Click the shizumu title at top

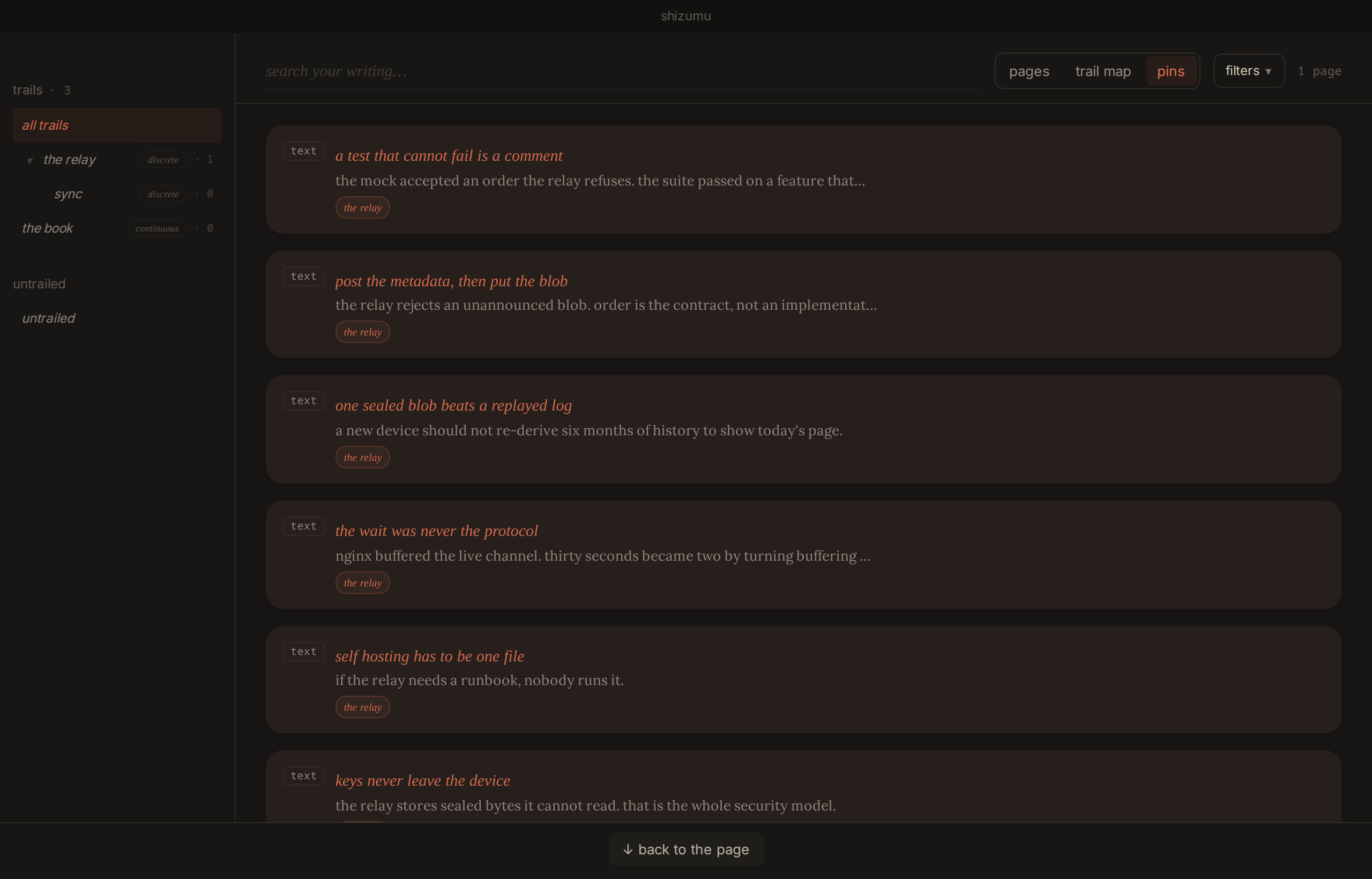(686, 16)
